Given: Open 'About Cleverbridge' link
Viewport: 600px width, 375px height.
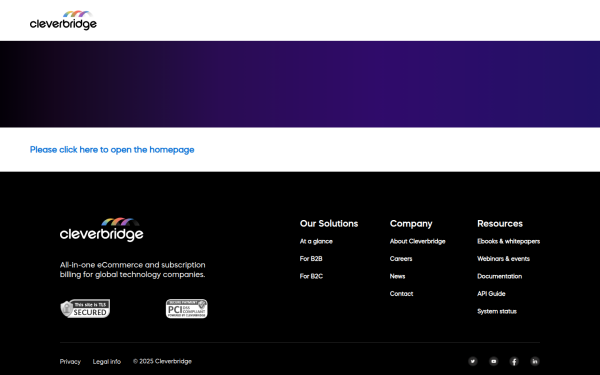Looking at the screenshot, I should (417, 241).
